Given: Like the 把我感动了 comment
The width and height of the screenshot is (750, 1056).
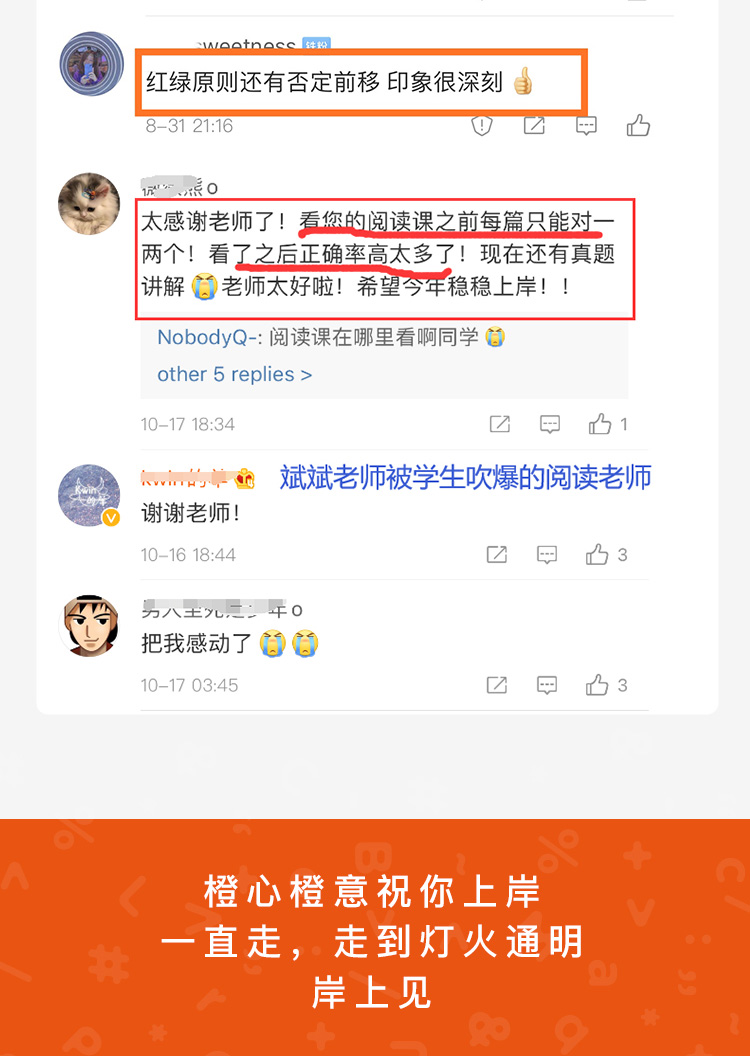Looking at the screenshot, I should 606,685.
